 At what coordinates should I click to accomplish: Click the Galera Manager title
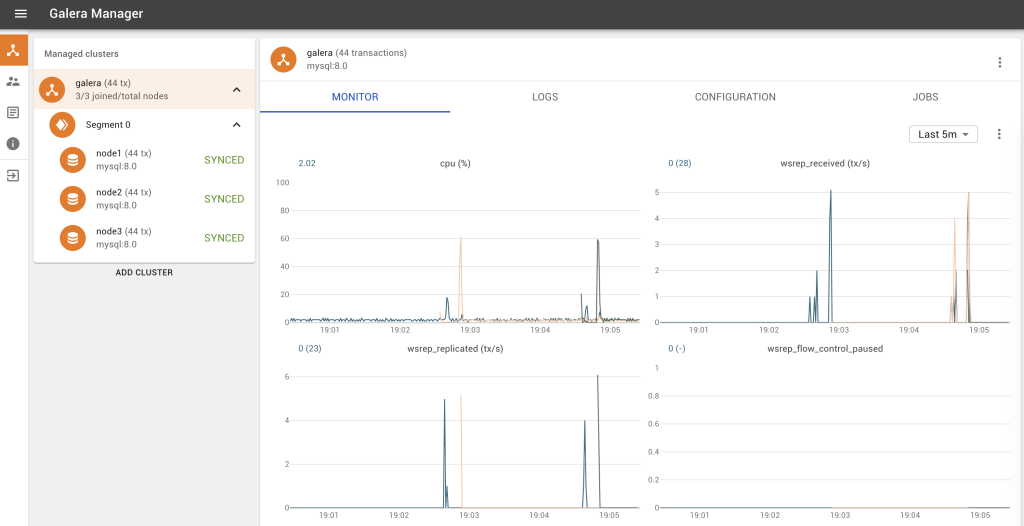click(96, 13)
